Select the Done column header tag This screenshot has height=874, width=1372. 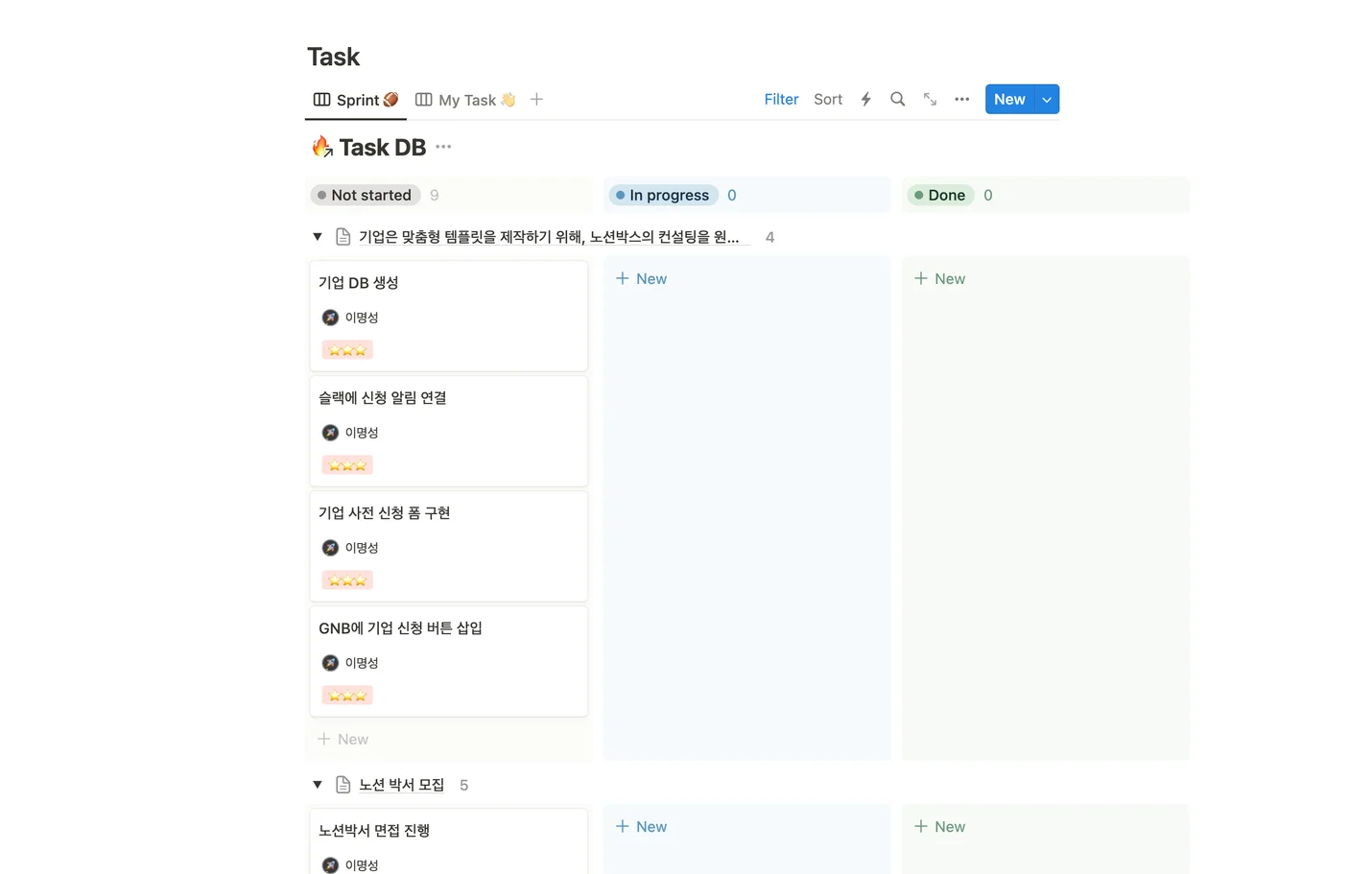[940, 195]
